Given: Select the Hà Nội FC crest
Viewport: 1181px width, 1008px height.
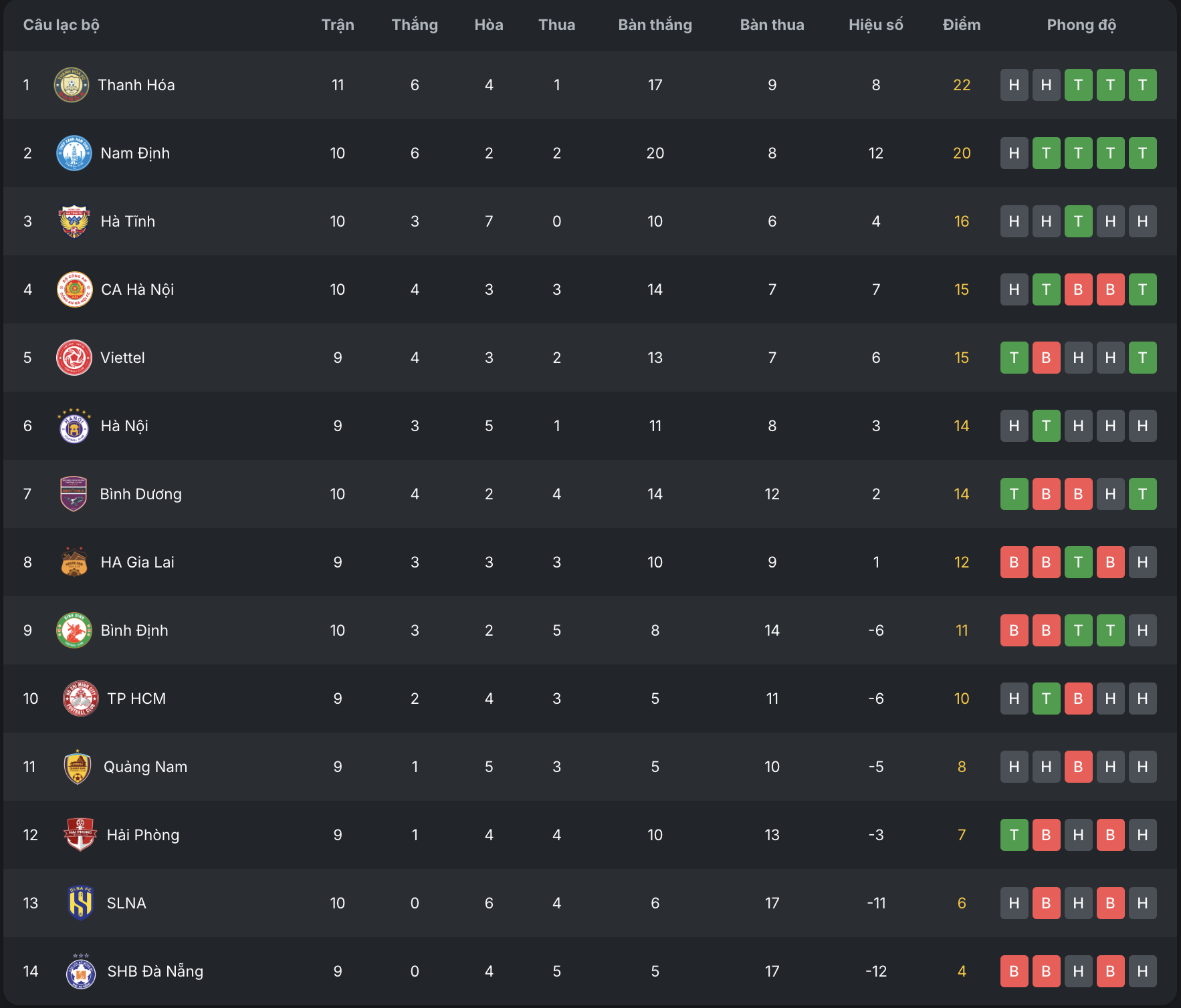Looking at the screenshot, I should pyautogui.click(x=74, y=426).
